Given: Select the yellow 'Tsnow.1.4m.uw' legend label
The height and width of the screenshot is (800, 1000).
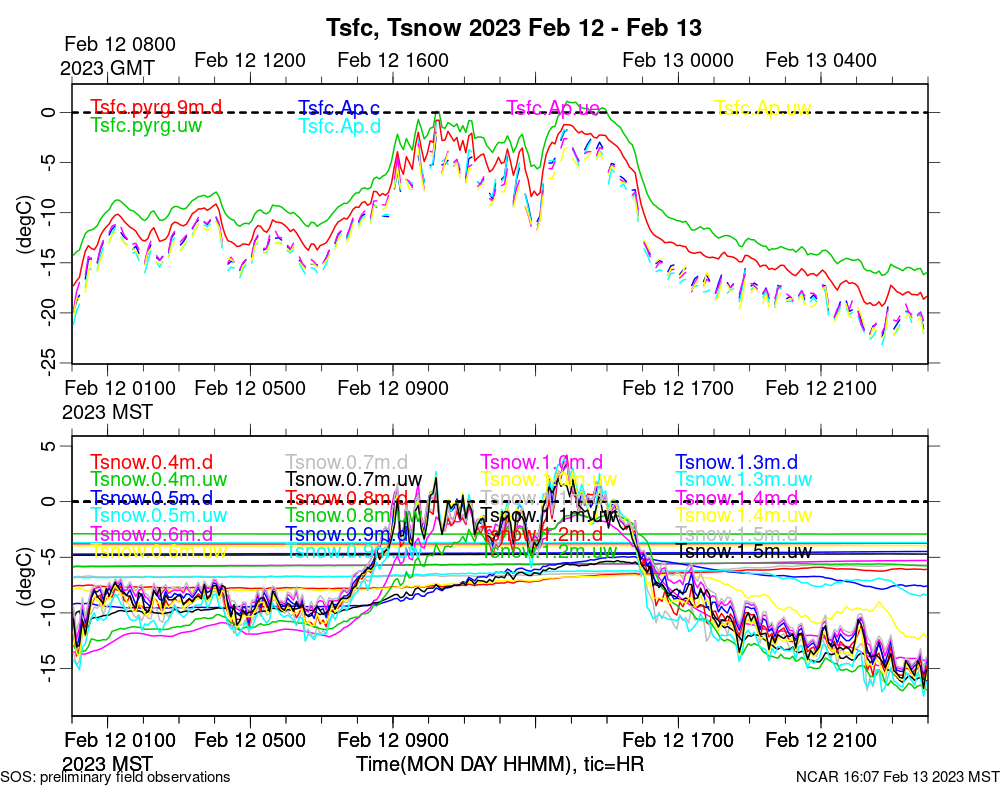Looking at the screenshot, I should [x=744, y=515].
